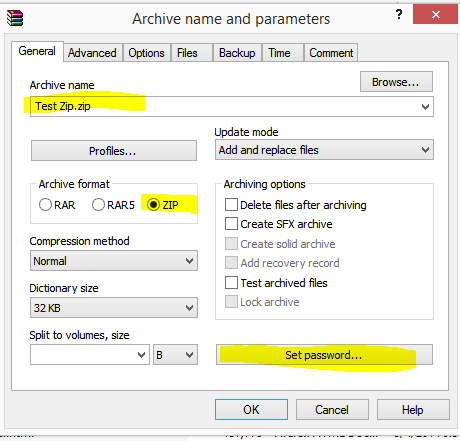Open the Dictionary size dropdown

coord(114,308)
